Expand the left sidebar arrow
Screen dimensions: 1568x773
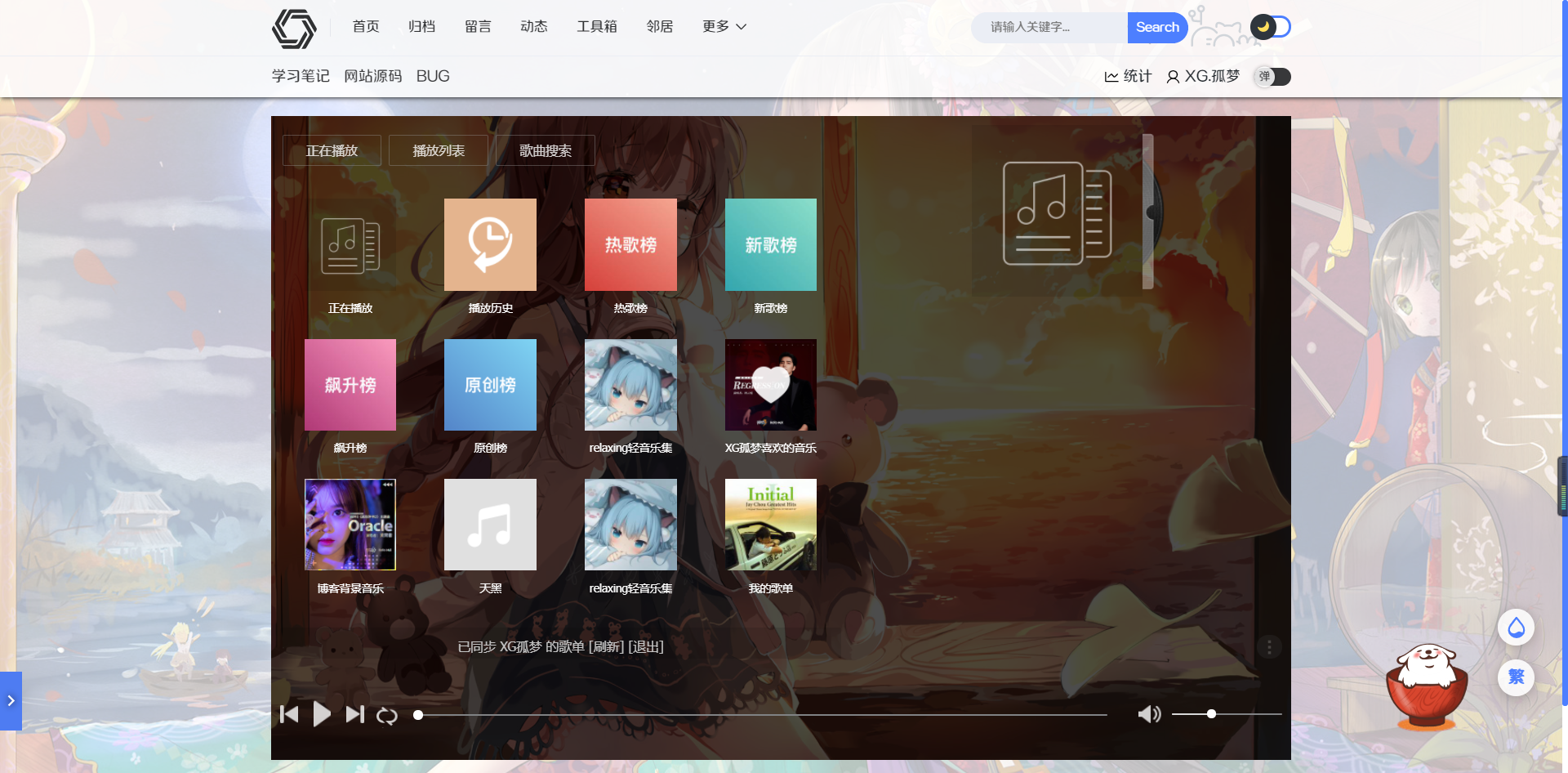click(11, 701)
